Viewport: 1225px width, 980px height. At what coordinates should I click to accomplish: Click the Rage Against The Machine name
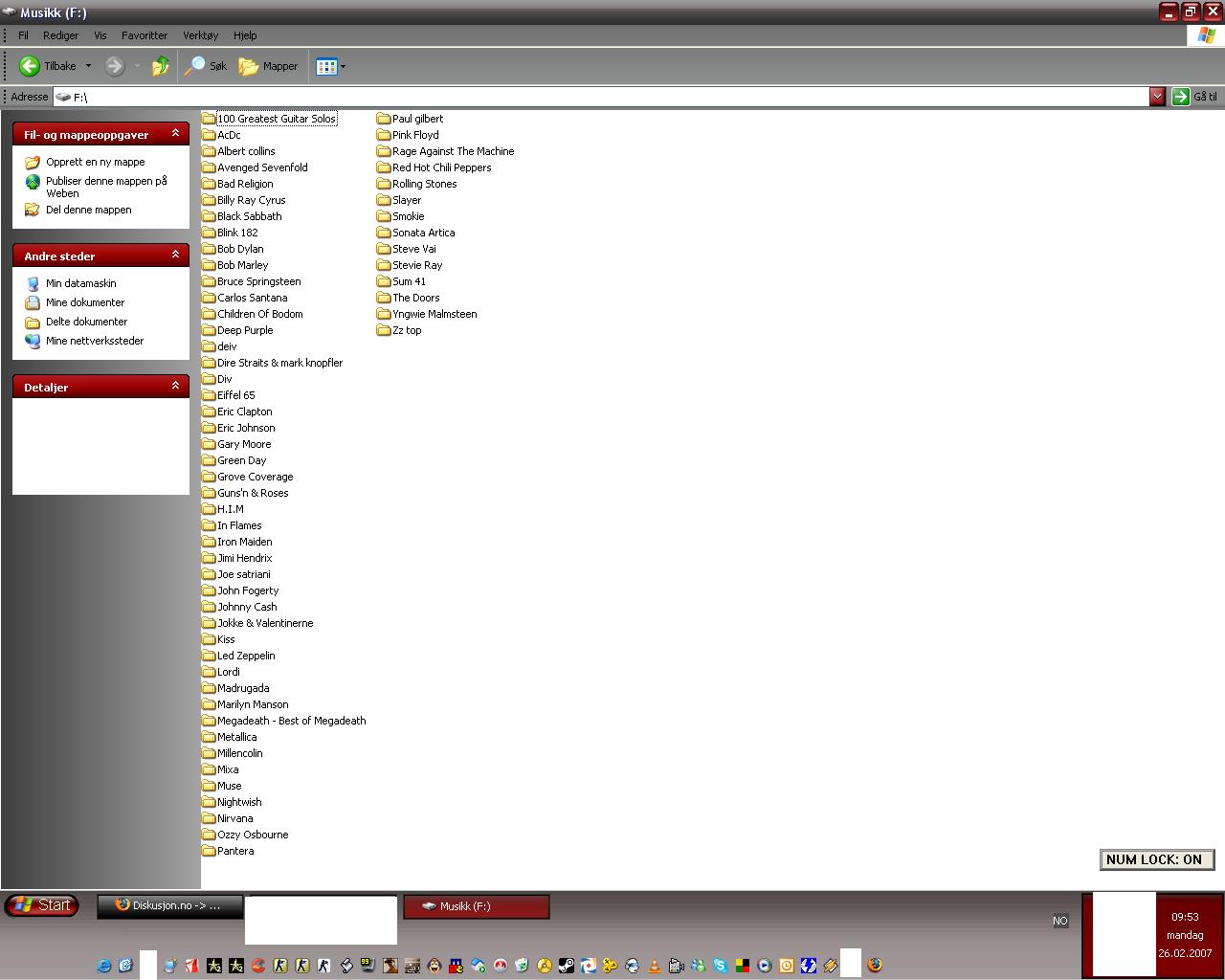[453, 151]
